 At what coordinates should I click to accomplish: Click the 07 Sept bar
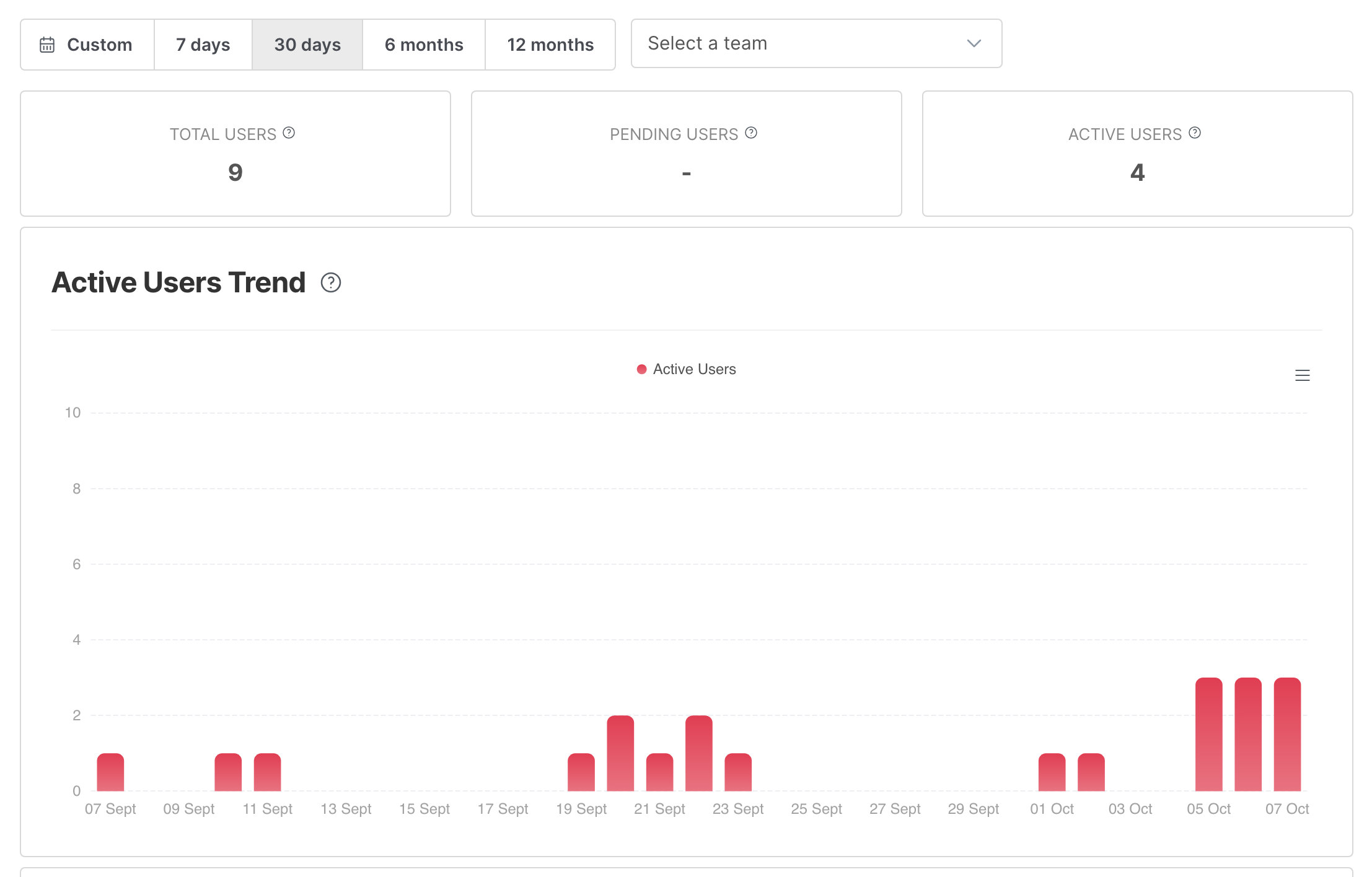point(110,772)
